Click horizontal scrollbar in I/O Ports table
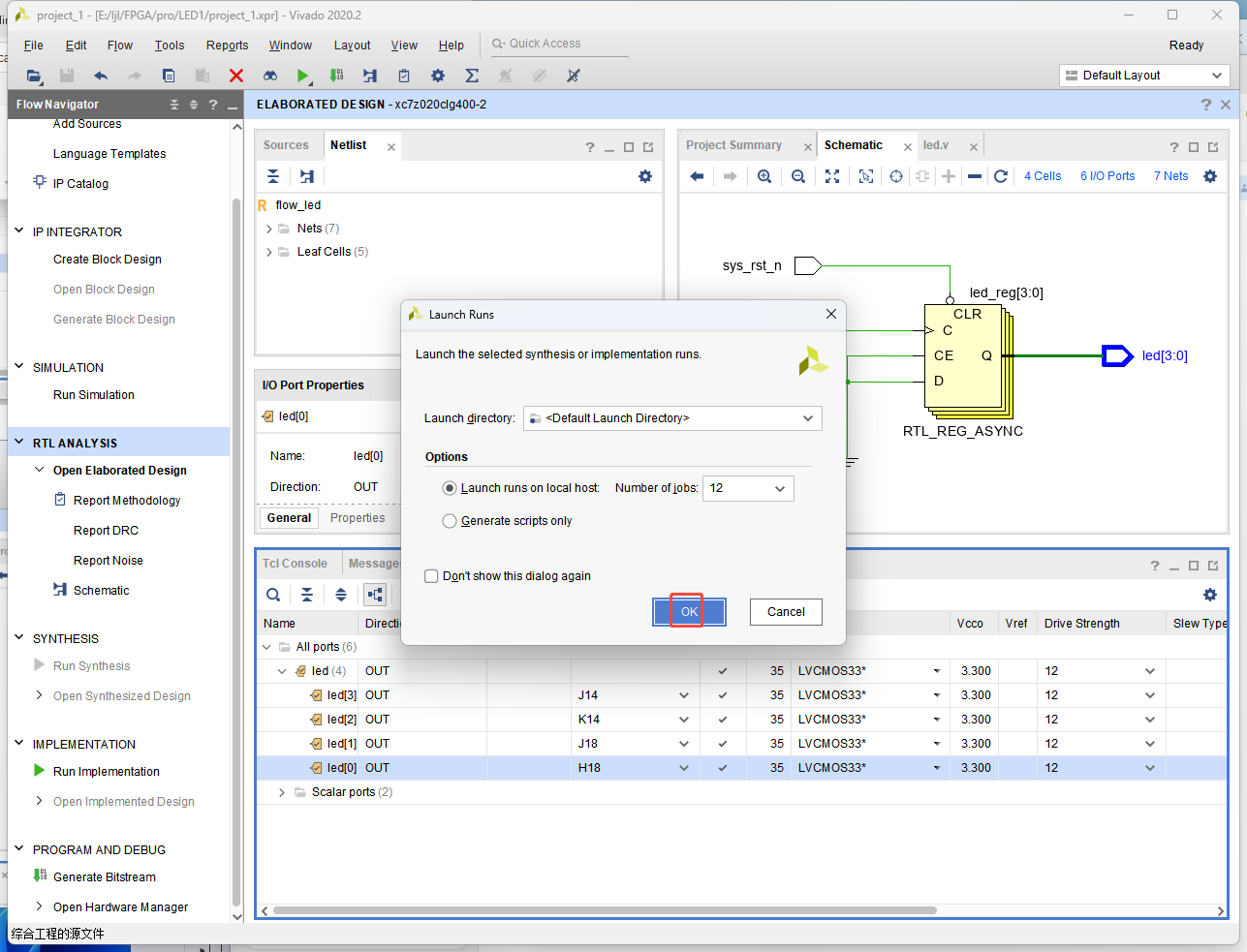Image resolution: width=1247 pixels, height=952 pixels. [606, 910]
